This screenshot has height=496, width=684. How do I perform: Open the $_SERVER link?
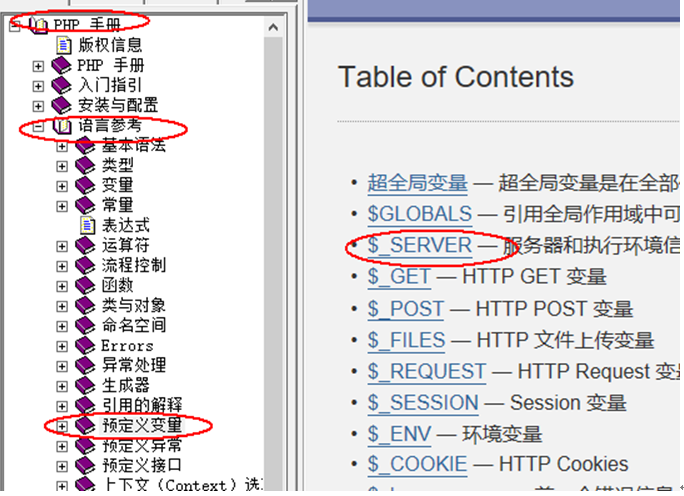420,246
